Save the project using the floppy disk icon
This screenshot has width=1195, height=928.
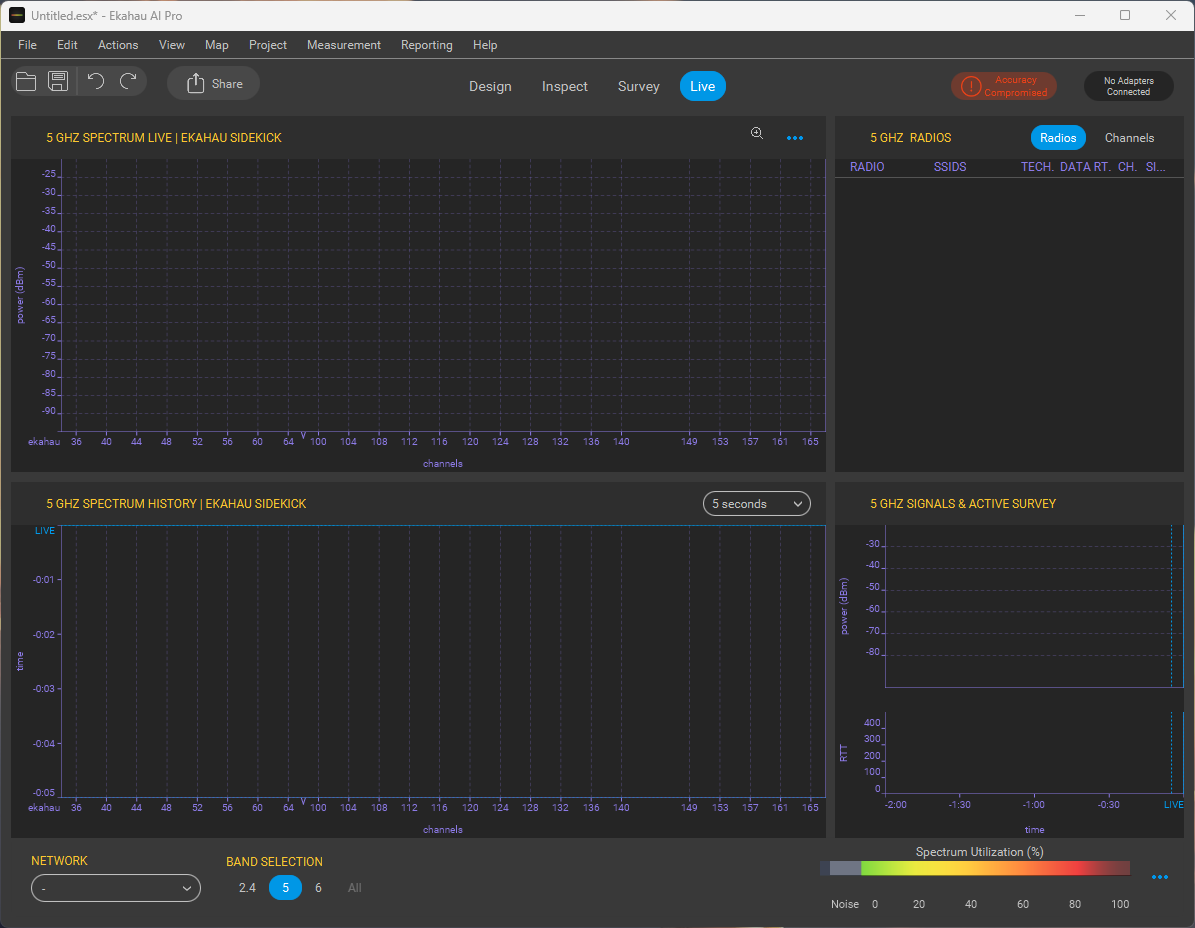(58, 82)
